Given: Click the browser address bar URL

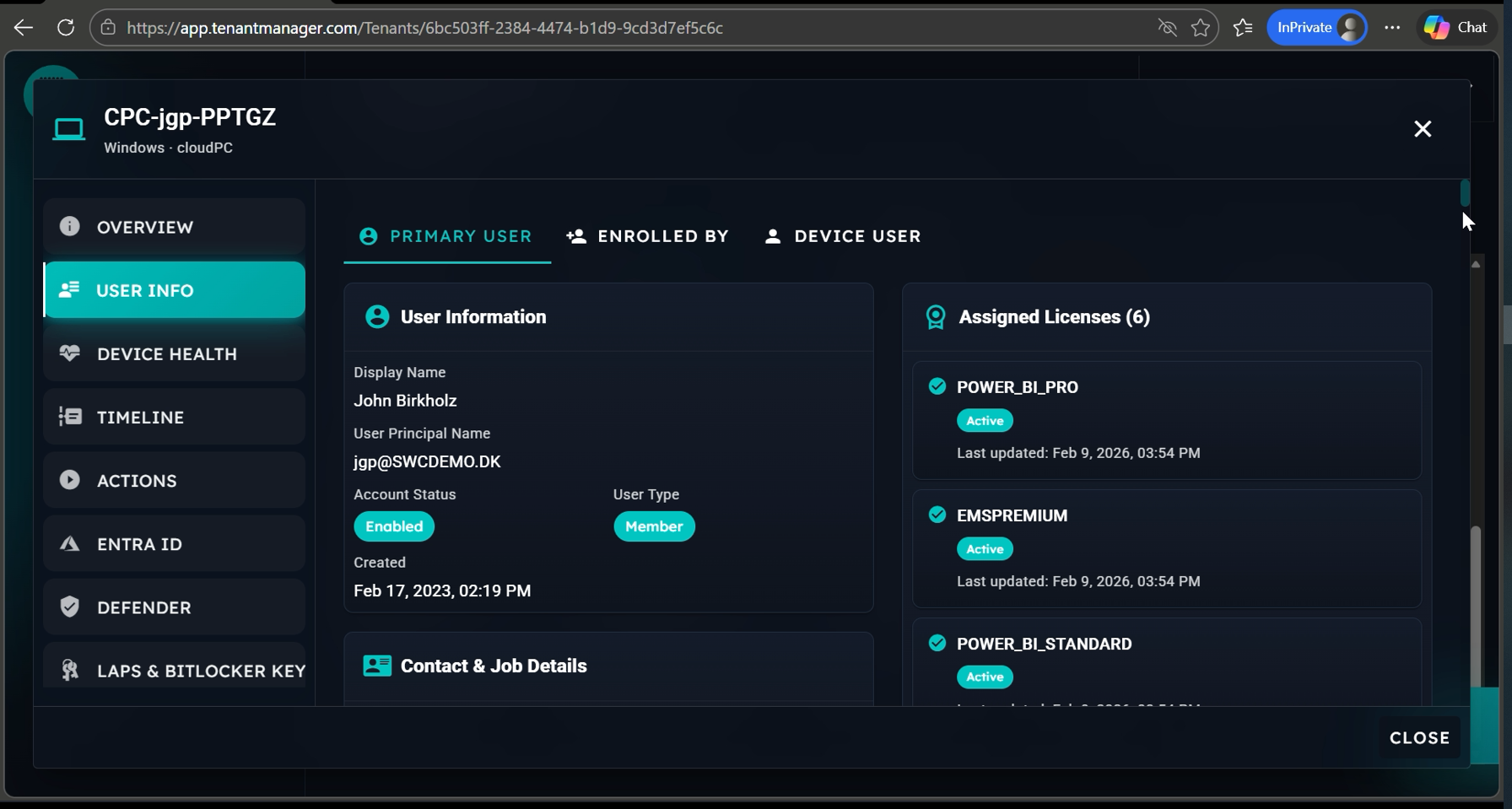Looking at the screenshot, I should point(424,28).
